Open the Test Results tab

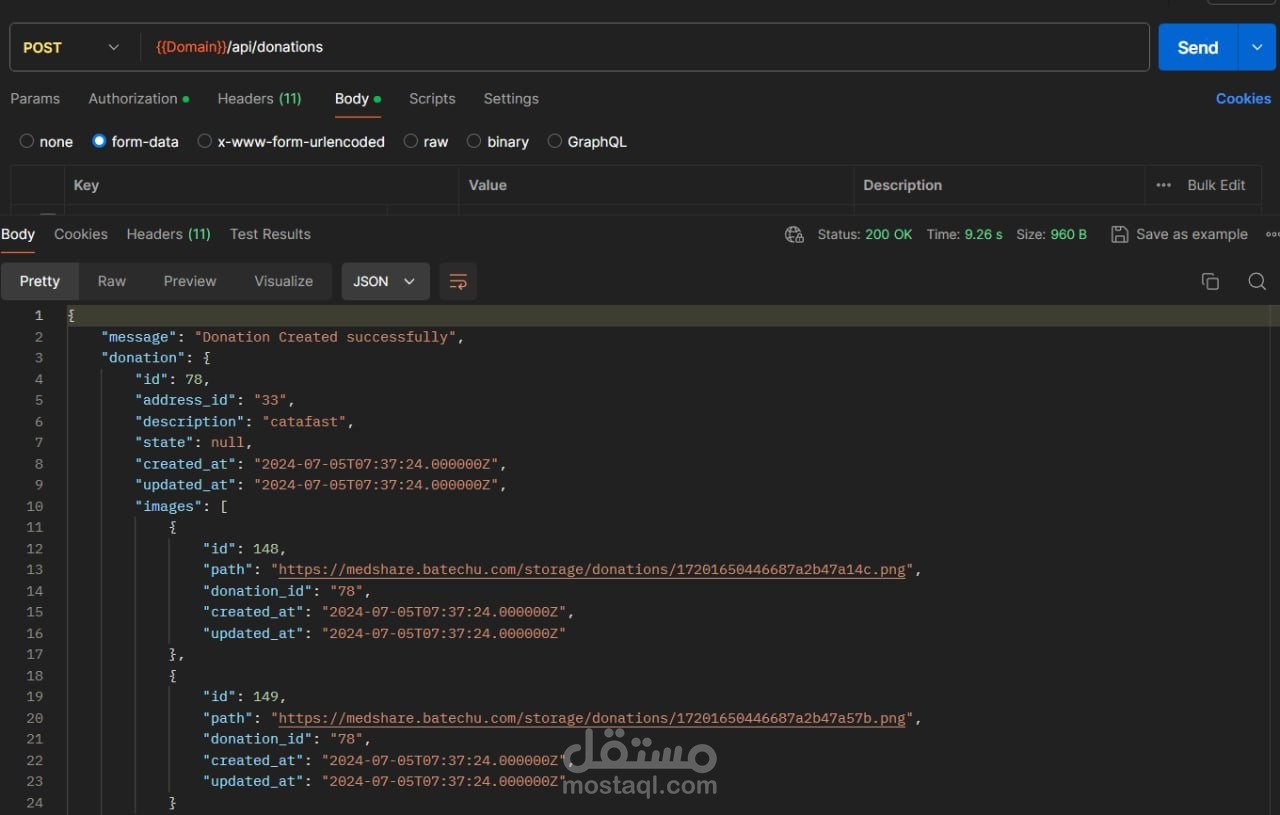pos(270,234)
